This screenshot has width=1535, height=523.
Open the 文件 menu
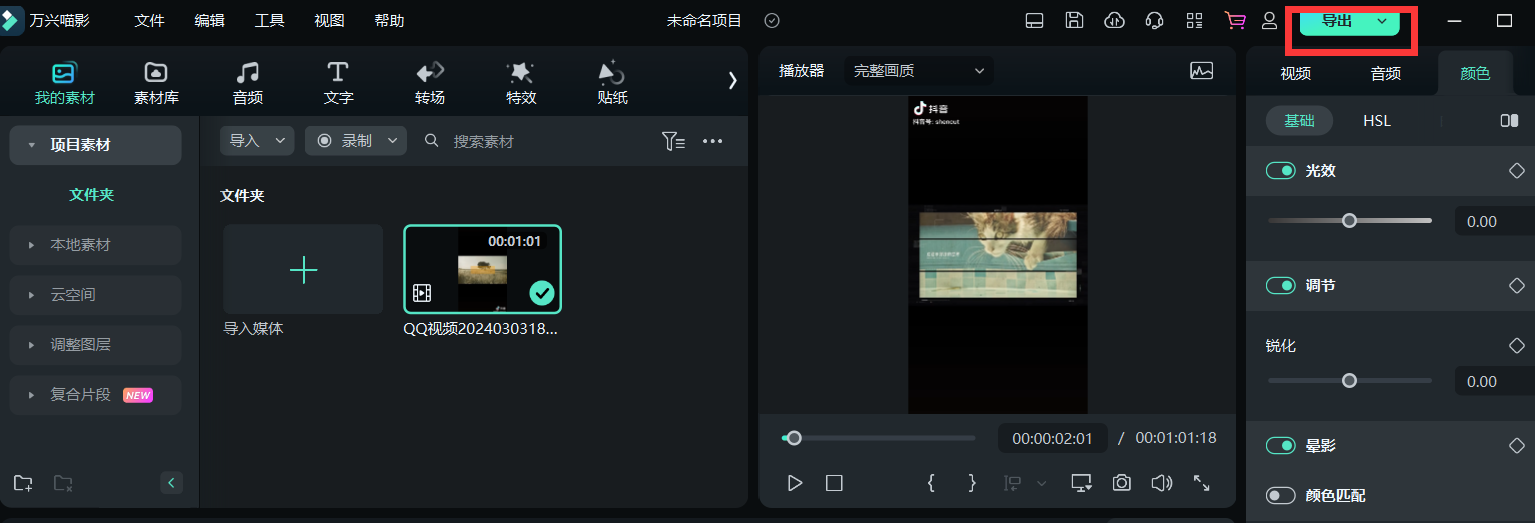[149, 21]
